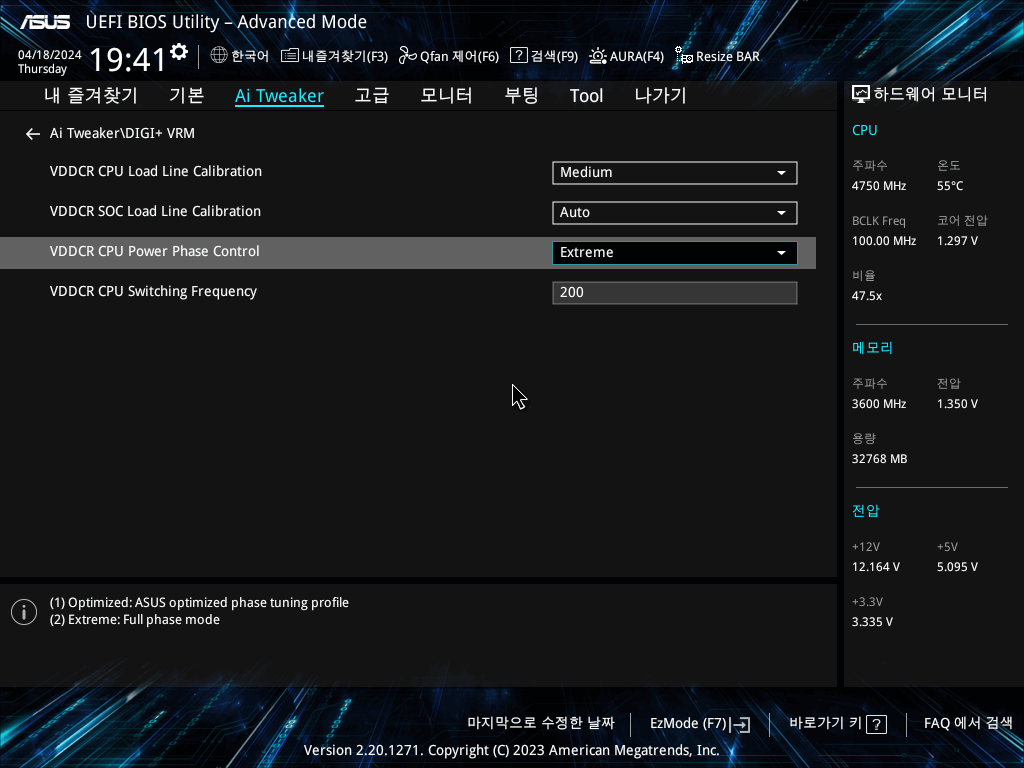Open the 모니터 tab
Viewport: 1024px width, 768px height.
pyautogui.click(x=447, y=95)
